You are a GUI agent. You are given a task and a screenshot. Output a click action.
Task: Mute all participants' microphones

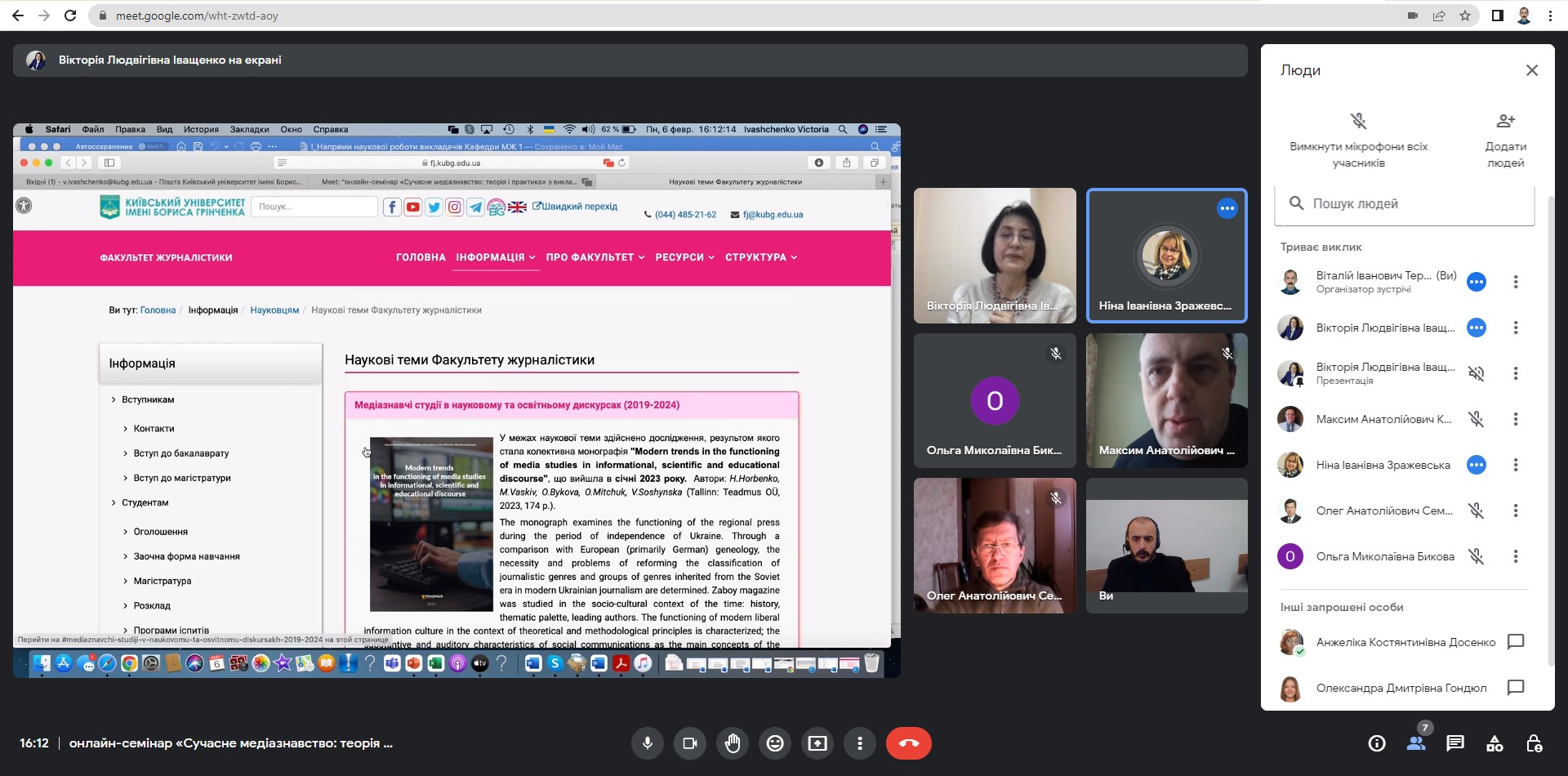click(1358, 139)
